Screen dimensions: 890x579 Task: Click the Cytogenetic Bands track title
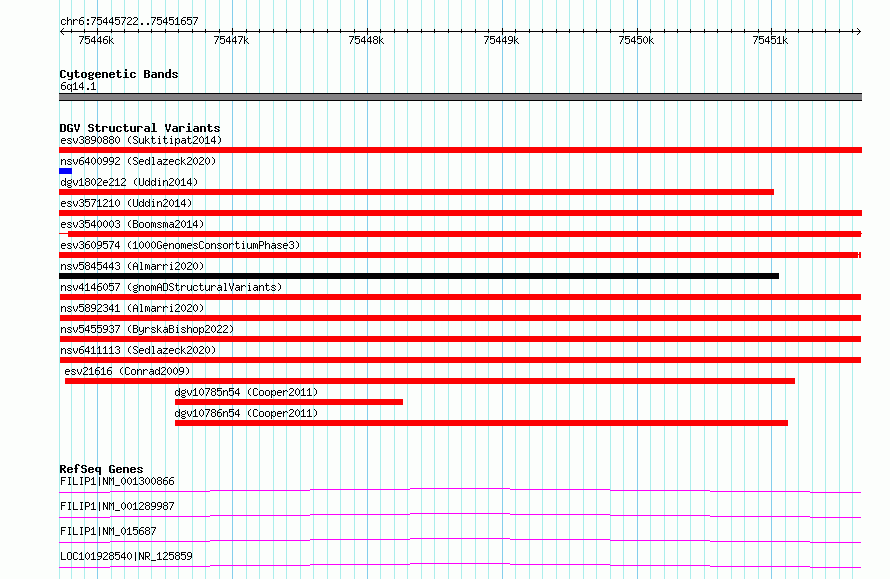point(119,74)
